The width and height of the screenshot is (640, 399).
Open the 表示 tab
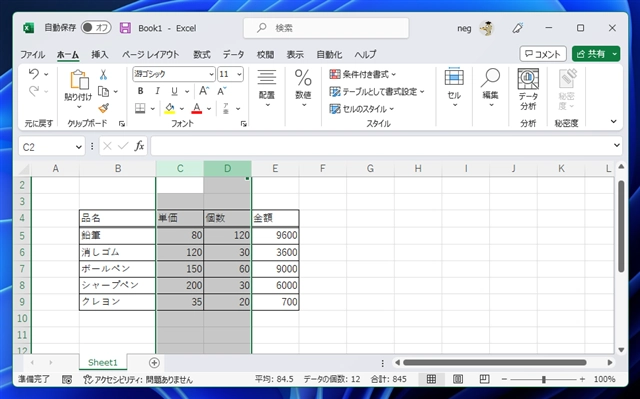[295, 54]
